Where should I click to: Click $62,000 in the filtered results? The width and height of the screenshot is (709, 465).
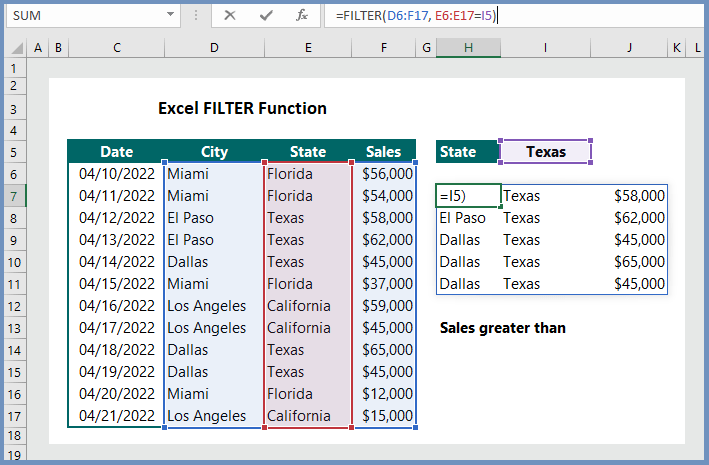pyautogui.click(x=629, y=218)
